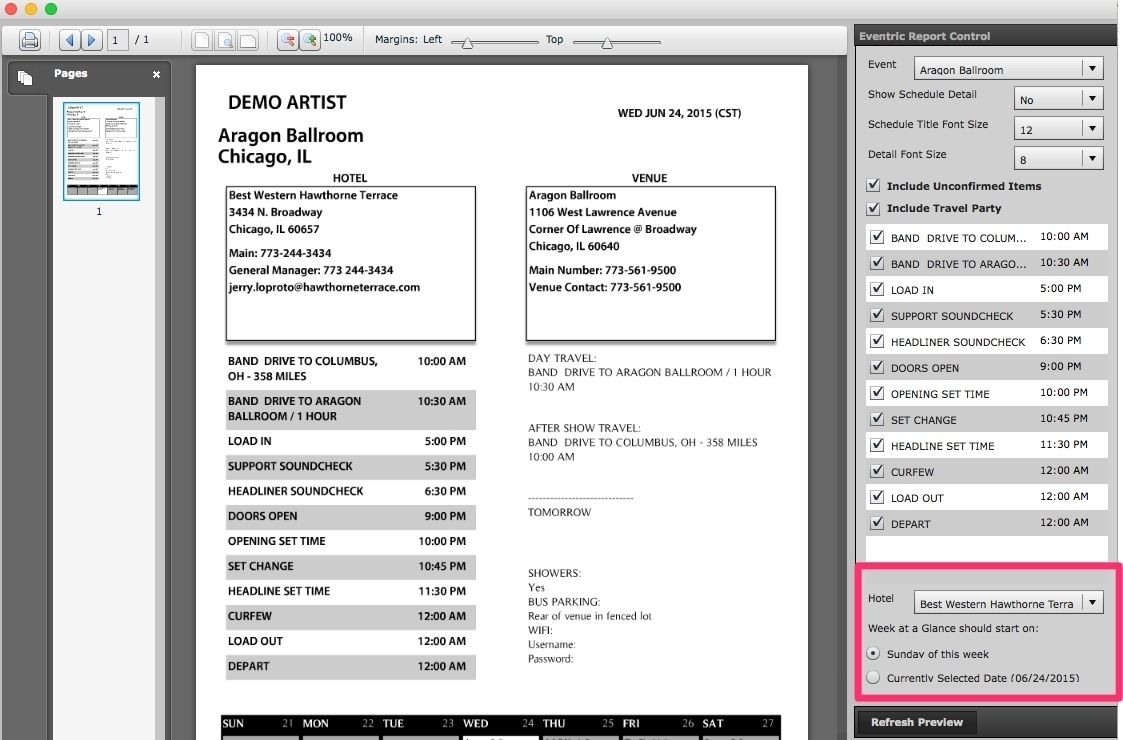
Task: Click the Refresh Preview button
Action: click(917, 722)
